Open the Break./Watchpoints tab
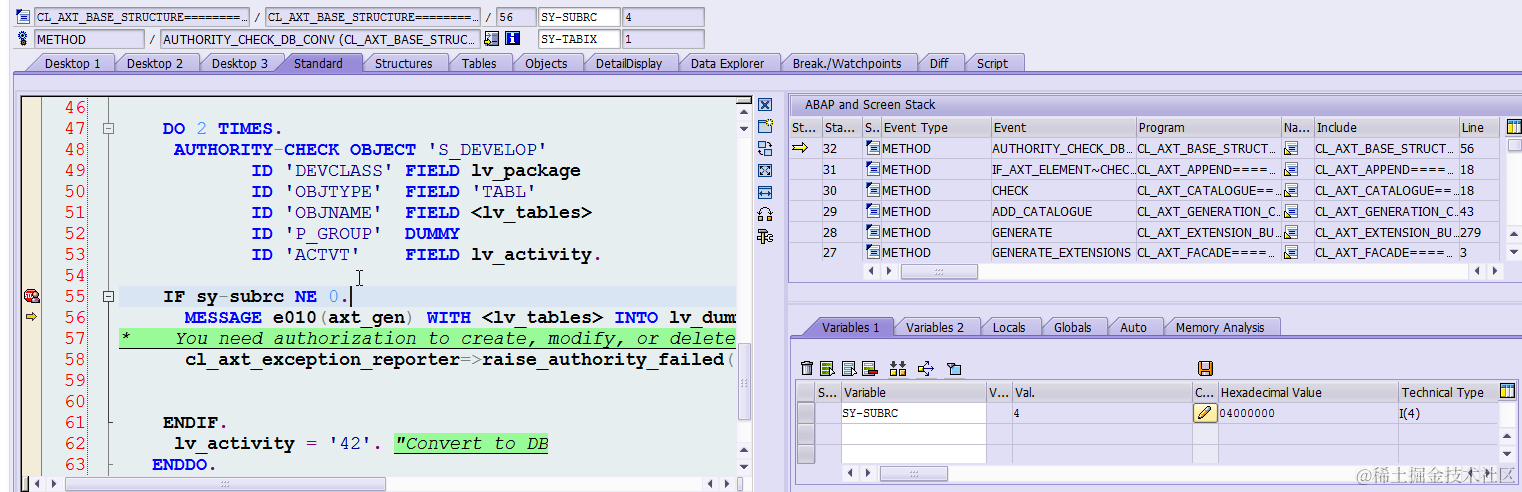Viewport: 1522px width, 492px height. click(847, 63)
